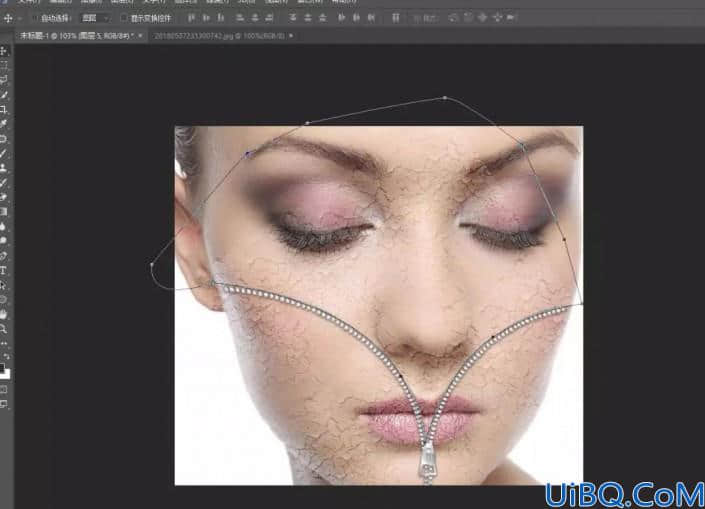Select the Lasso tool
The image size is (705, 509).
click(x=4, y=80)
